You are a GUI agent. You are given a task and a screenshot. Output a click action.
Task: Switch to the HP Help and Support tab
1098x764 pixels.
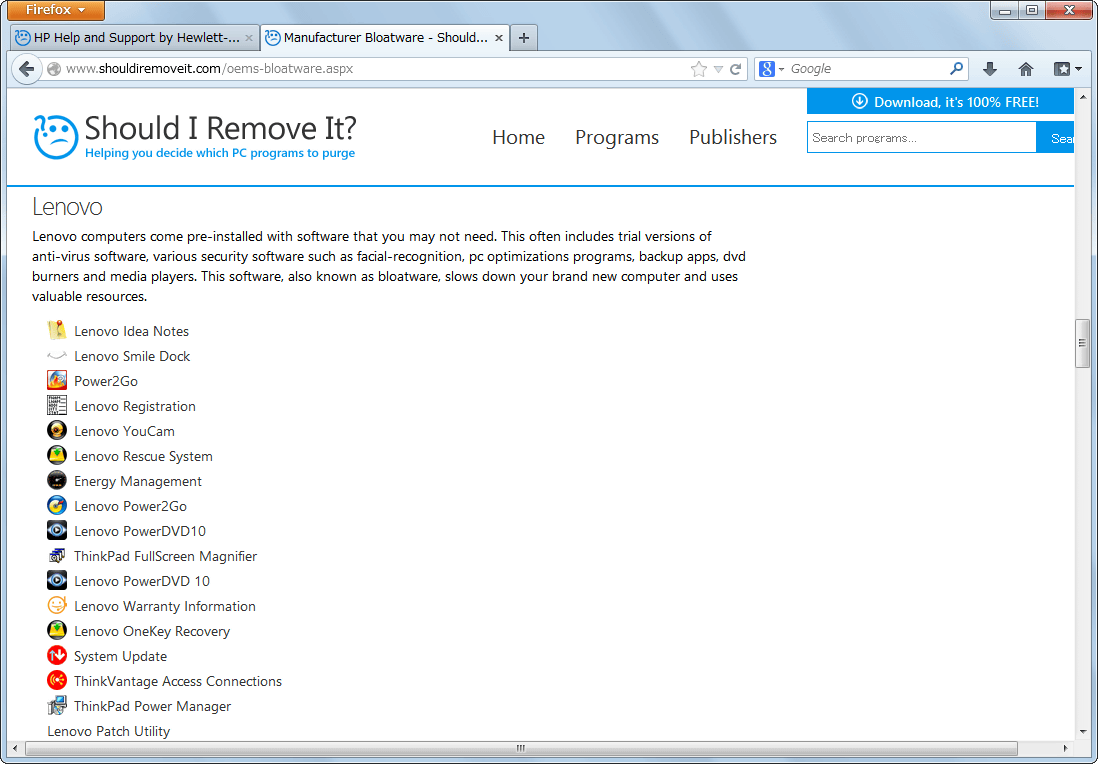click(x=134, y=38)
